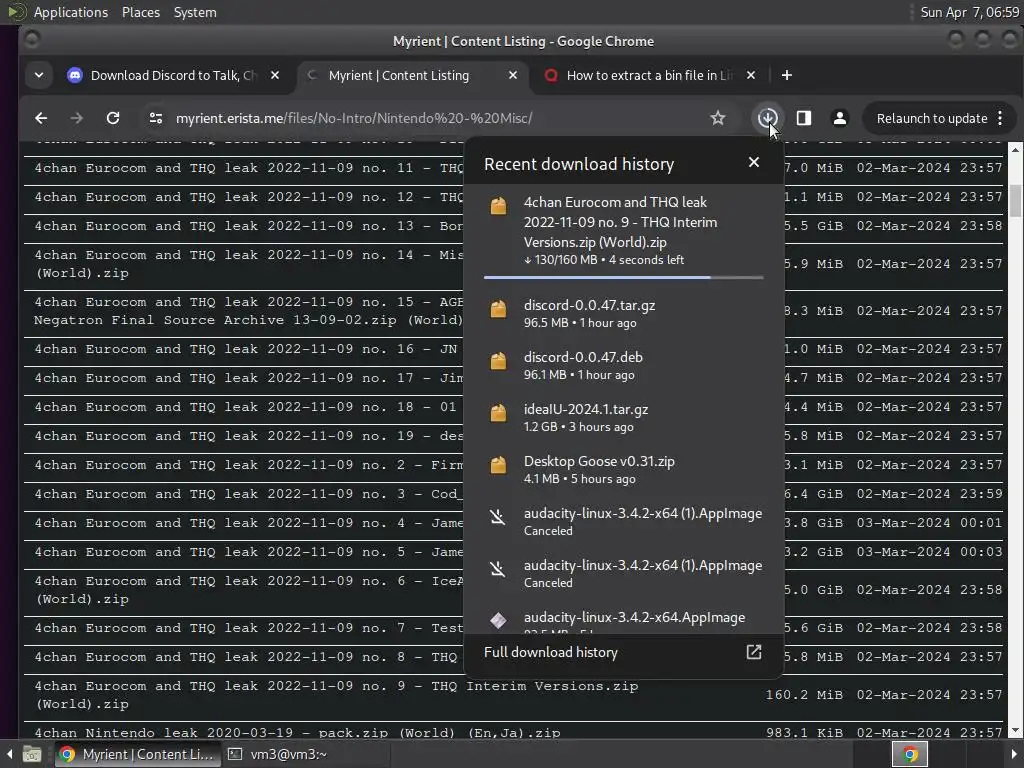Screen dimensions: 1024x768
Task: Click the 160.2 MiB file size cell
Action: tap(804, 695)
